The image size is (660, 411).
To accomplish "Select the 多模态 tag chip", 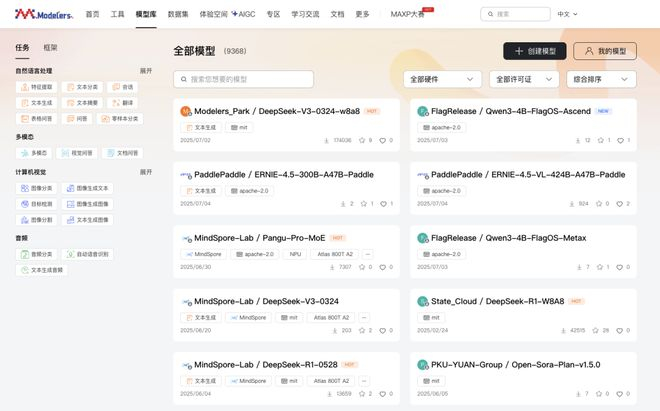I will tap(34, 153).
